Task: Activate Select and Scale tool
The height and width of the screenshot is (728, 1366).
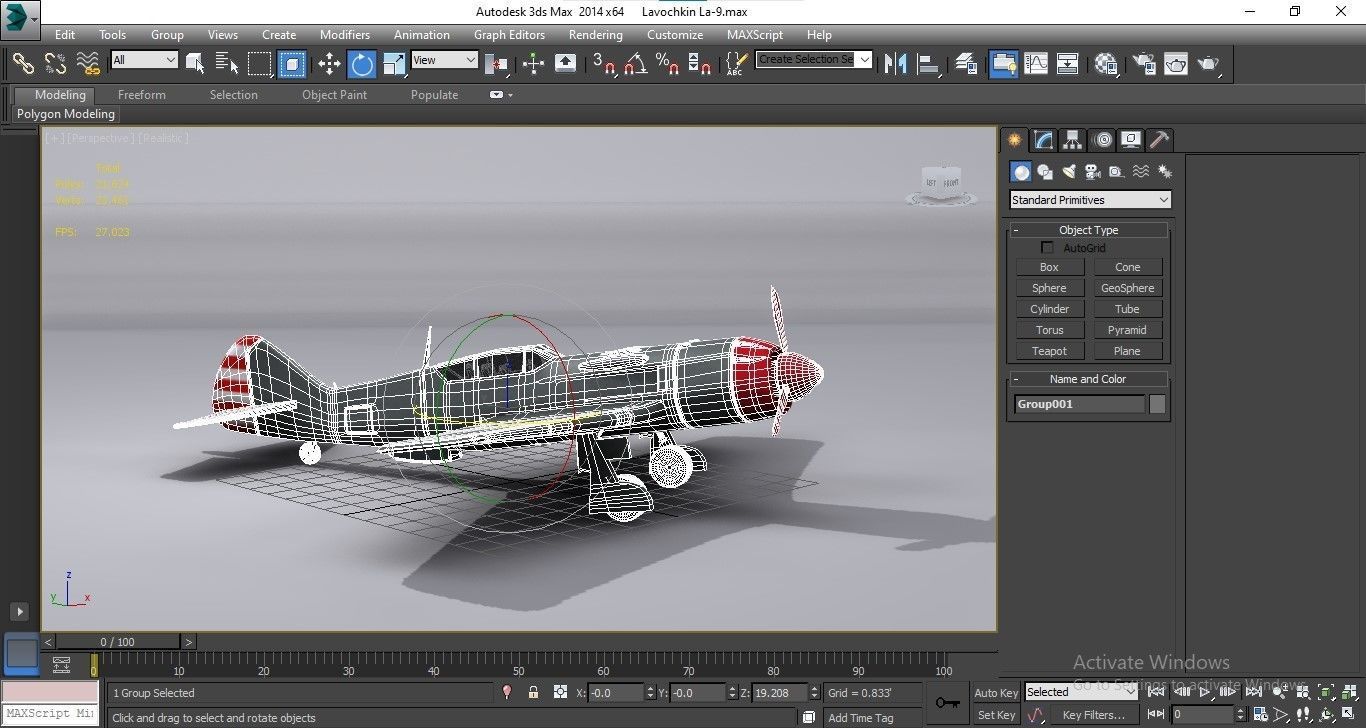Action: [x=394, y=64]
